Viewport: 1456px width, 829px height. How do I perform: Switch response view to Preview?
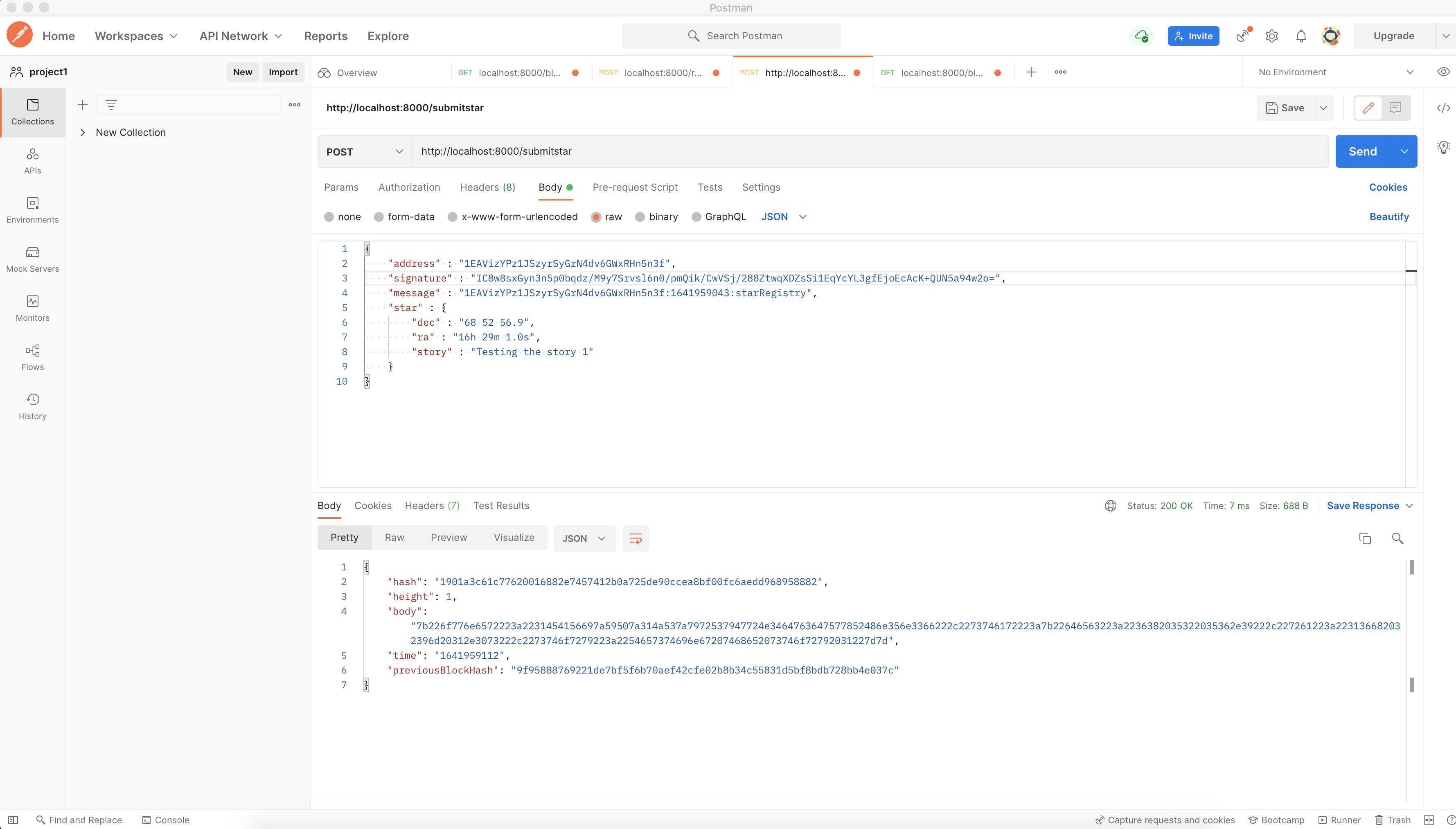(449, 538)
